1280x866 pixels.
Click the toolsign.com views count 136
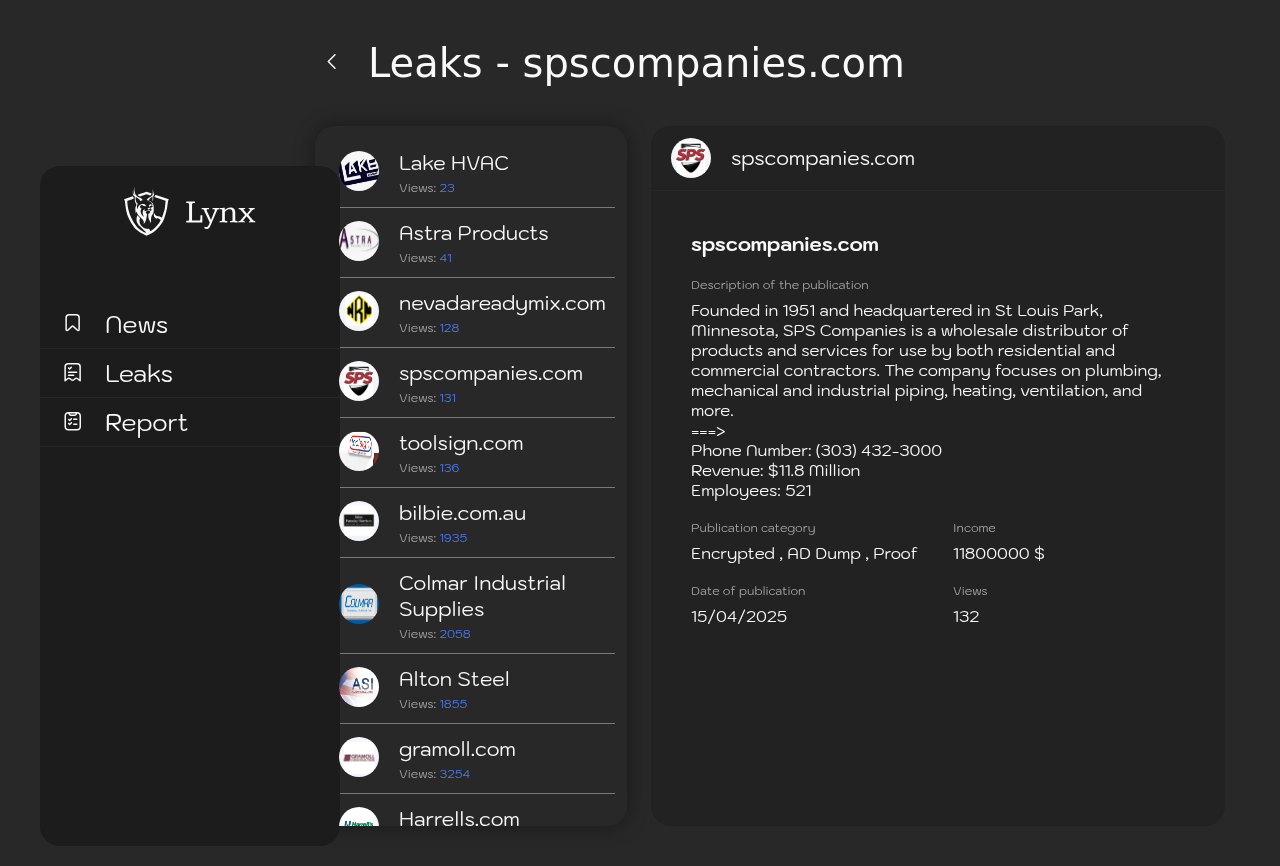point(450,468)
